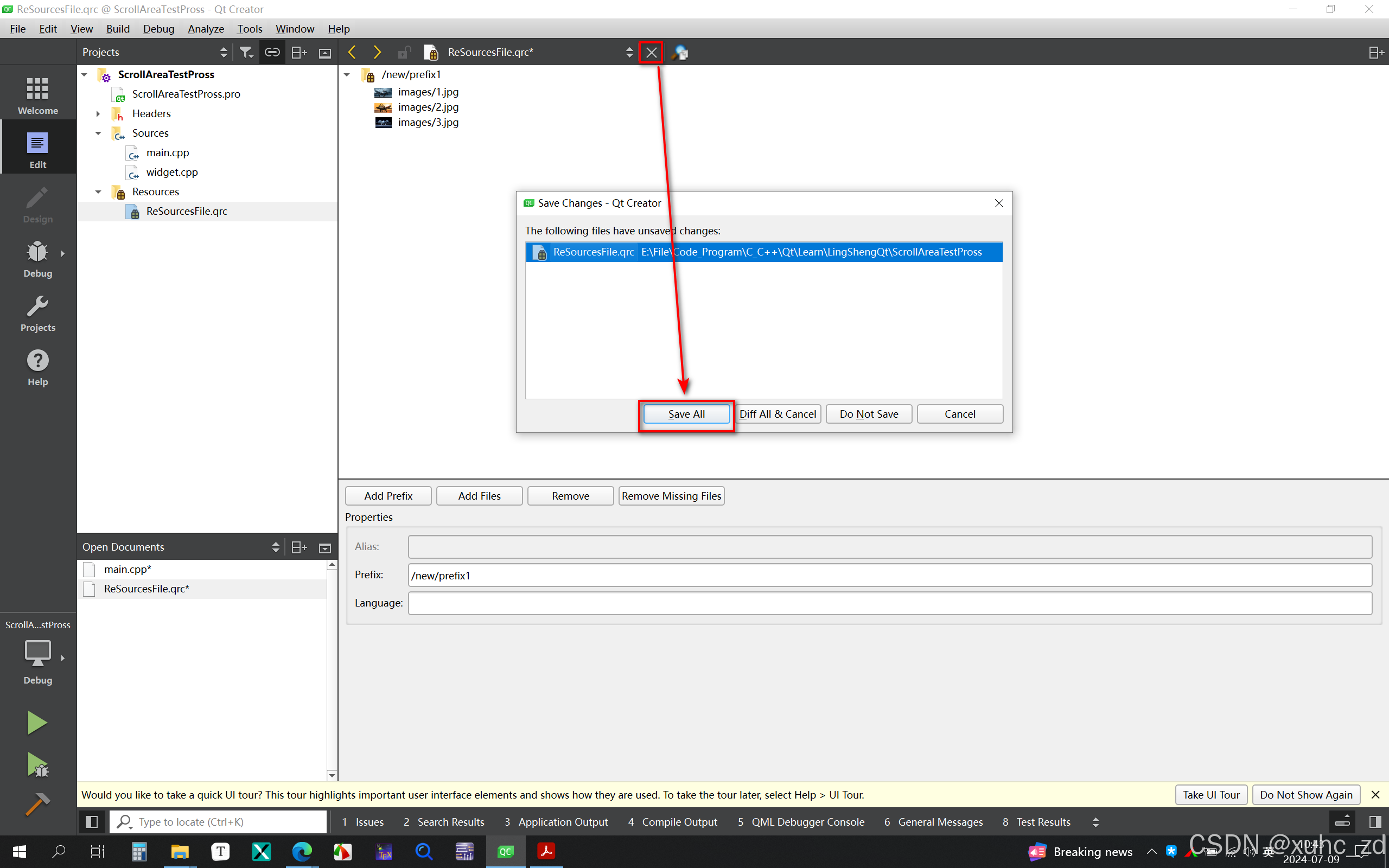The width and height of the screenshot is (1389, 868).
Task: Toggle synchronize with editor link icon
Action: coord(272,52)
